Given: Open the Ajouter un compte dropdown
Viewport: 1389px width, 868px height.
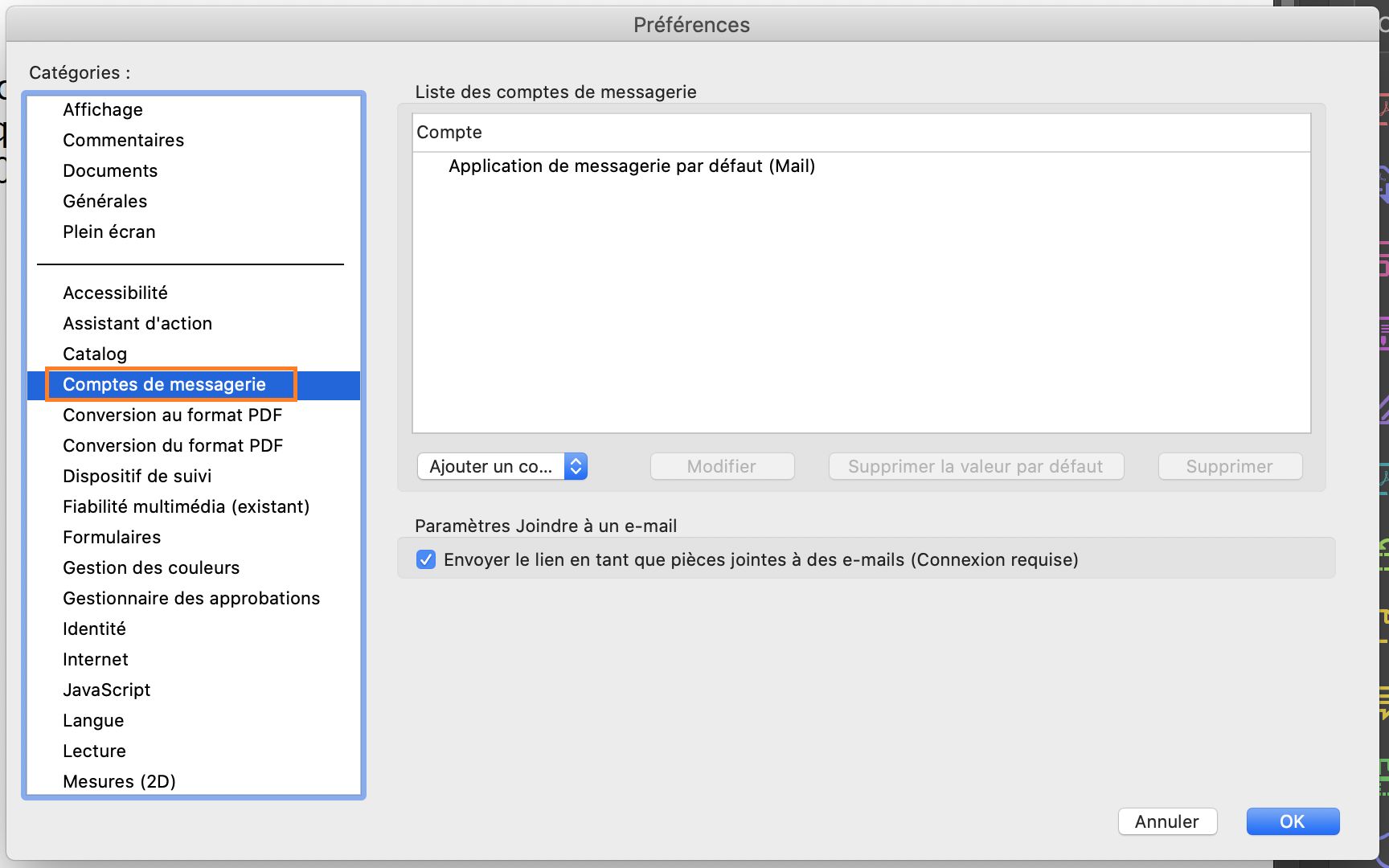Looking at the screenshot, I should [502, 466].
